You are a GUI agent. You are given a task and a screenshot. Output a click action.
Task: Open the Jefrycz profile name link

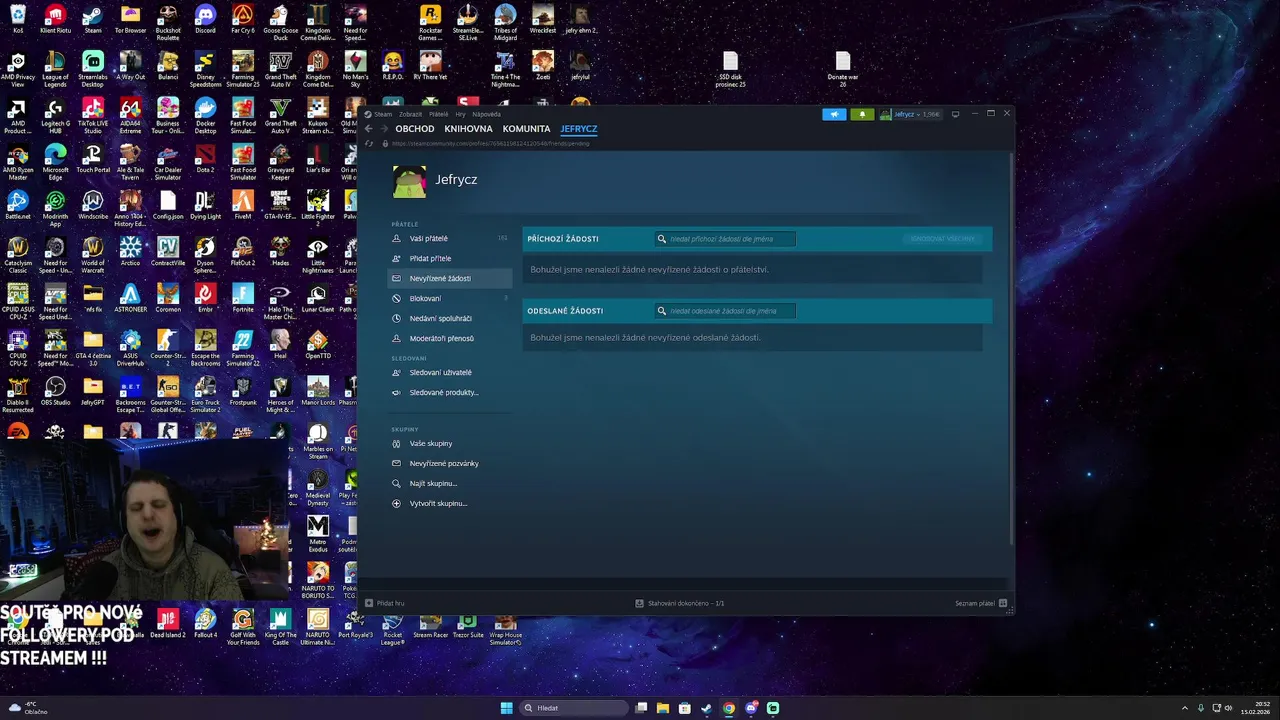coord(456,180)
